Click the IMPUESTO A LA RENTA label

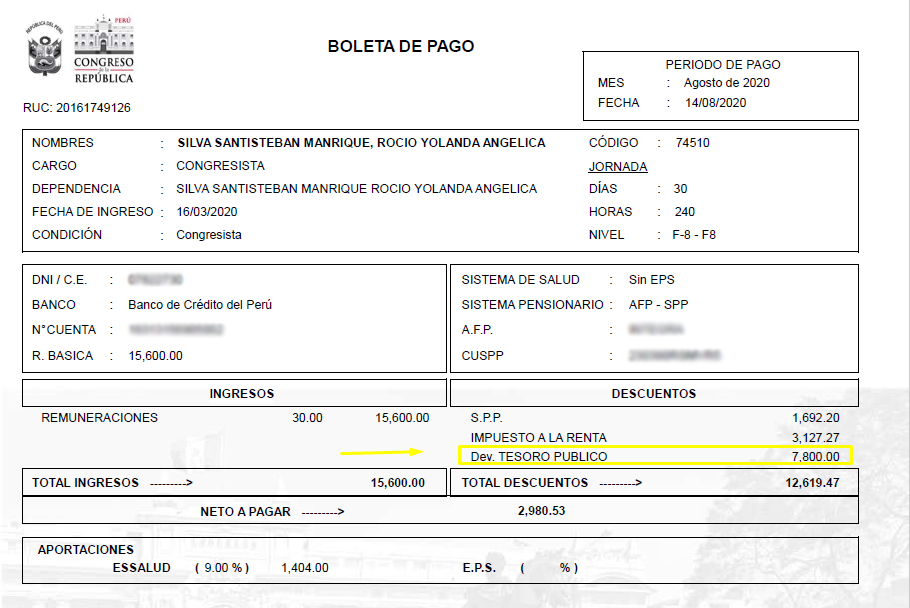click(539, 437)
